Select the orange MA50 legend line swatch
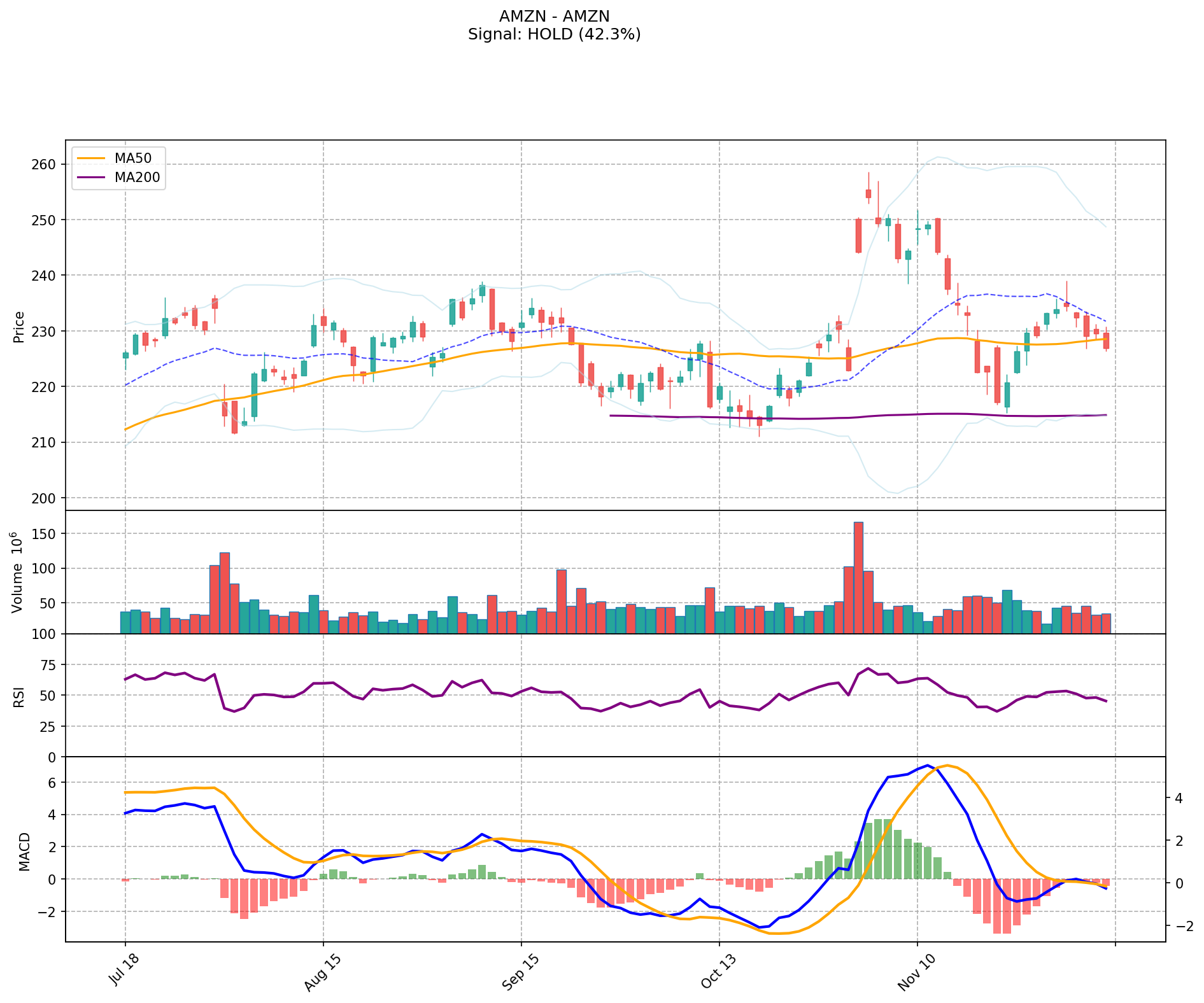Viewport: 1204px width, 1003px height. tap(91, 158)
